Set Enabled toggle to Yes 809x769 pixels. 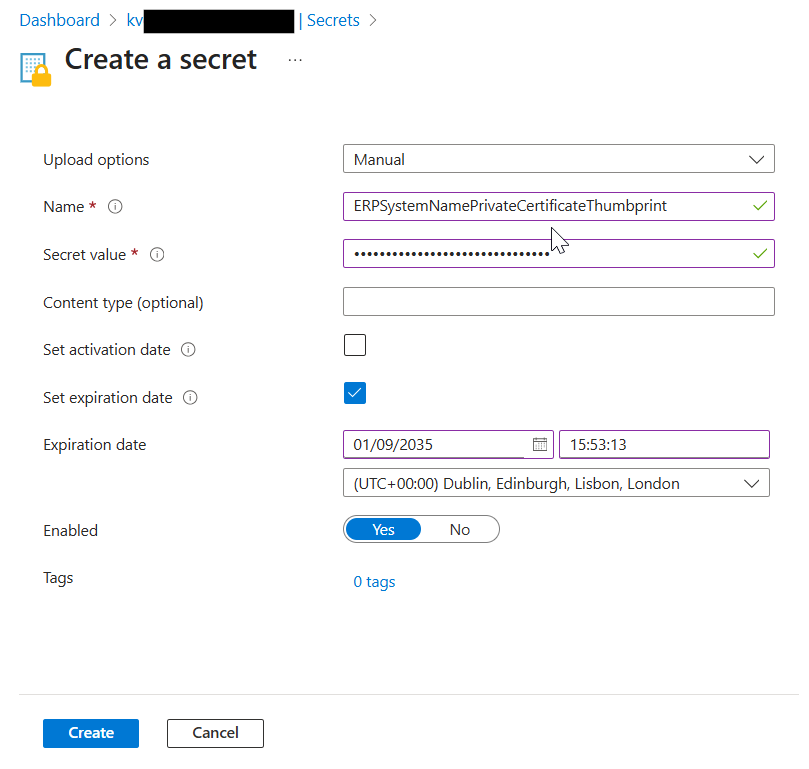click(383, 530)
